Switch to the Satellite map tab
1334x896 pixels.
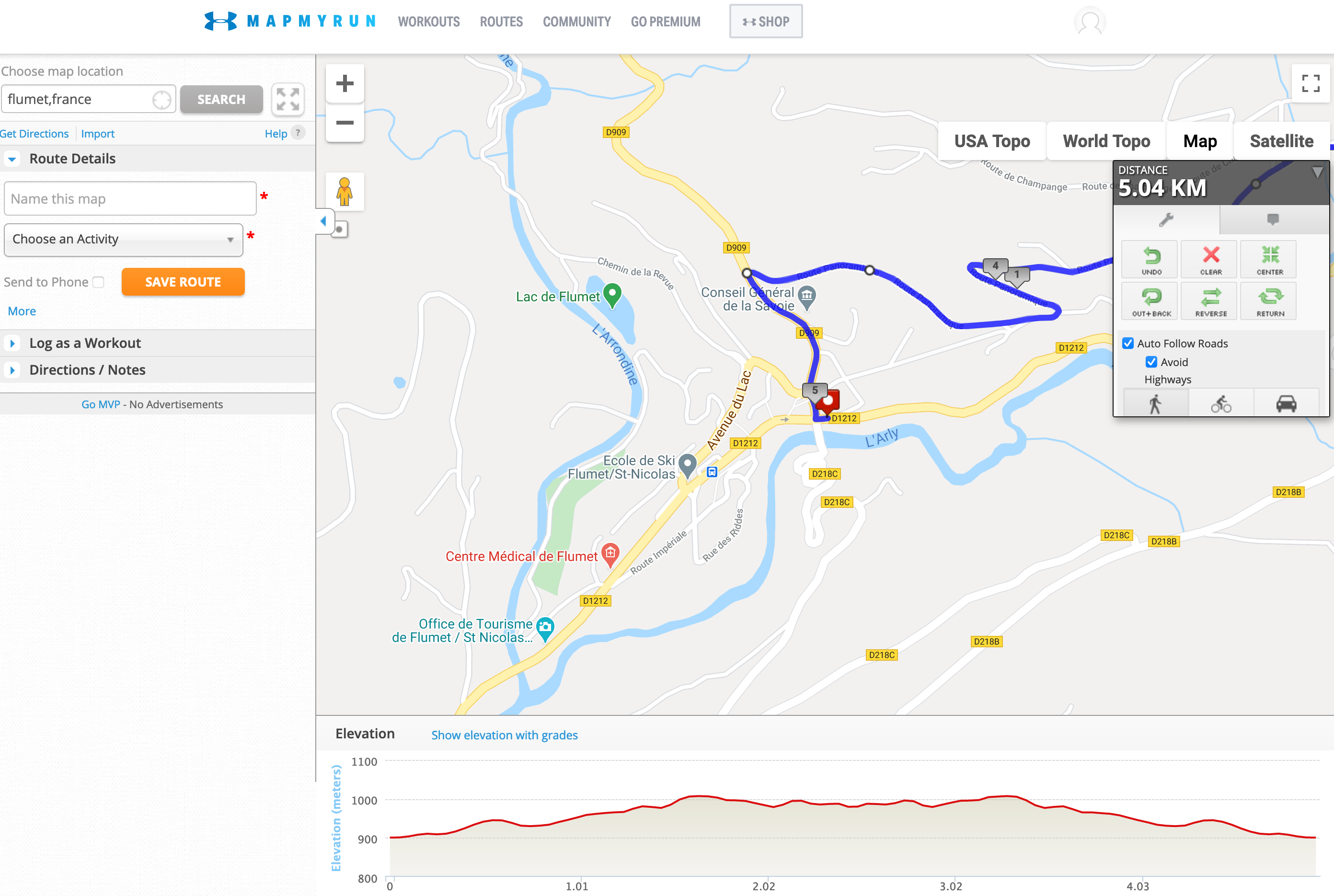pos(1281,141)
